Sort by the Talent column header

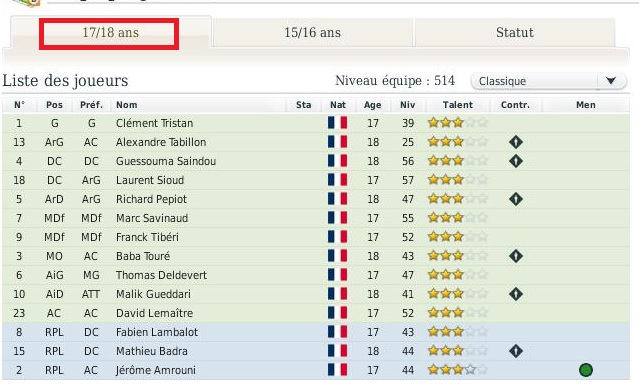pyautogui.click(x=458, y=105)
